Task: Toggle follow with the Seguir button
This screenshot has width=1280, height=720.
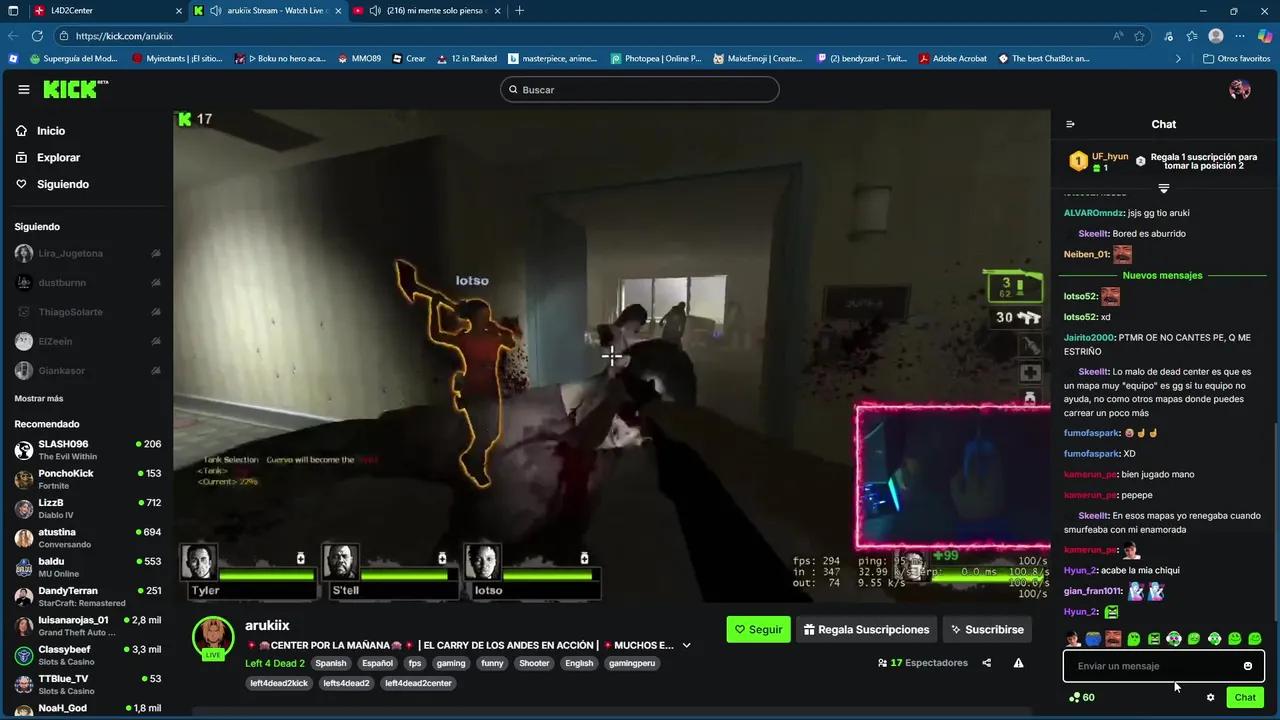Action: tap(758, 629)
